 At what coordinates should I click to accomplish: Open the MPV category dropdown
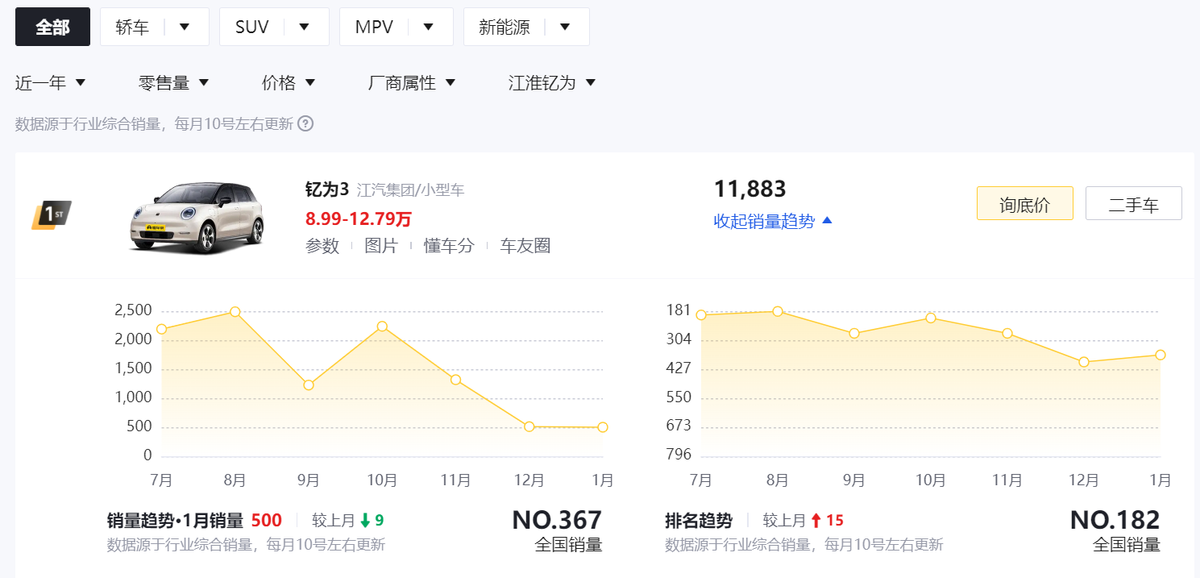(396, 27)
